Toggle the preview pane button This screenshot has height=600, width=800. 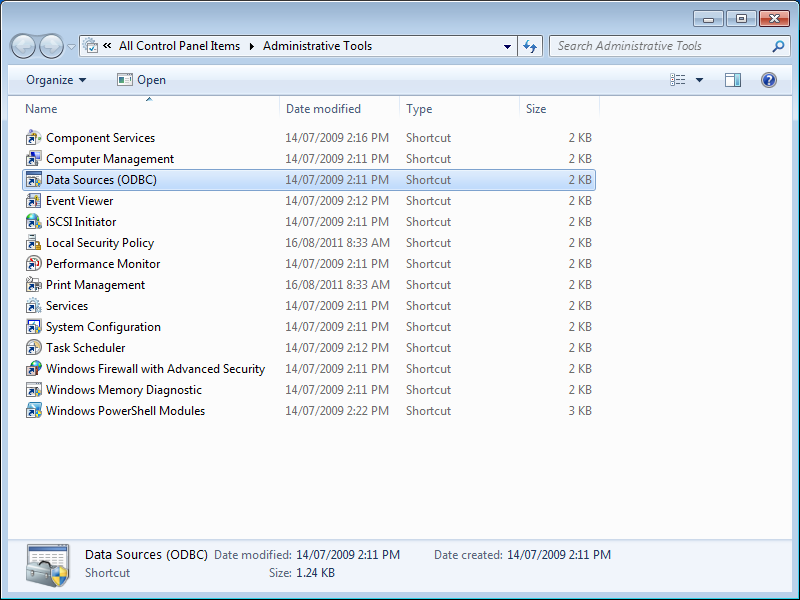(733, 80)
